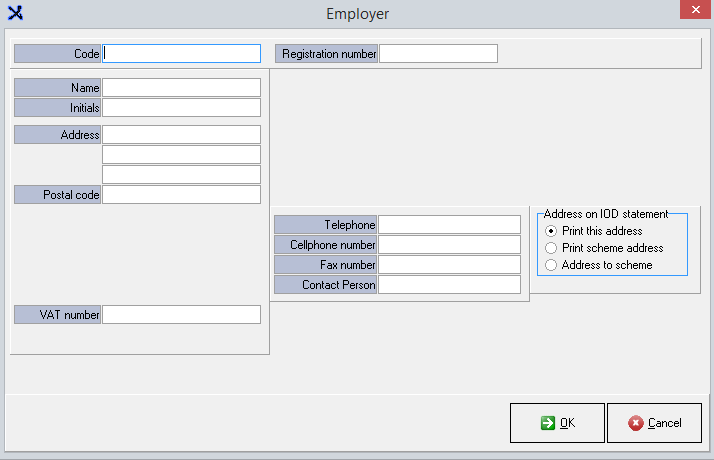Screen dimensions: 714x460
Task: Select the Fax number text box
Action: [x=449, y=265]
